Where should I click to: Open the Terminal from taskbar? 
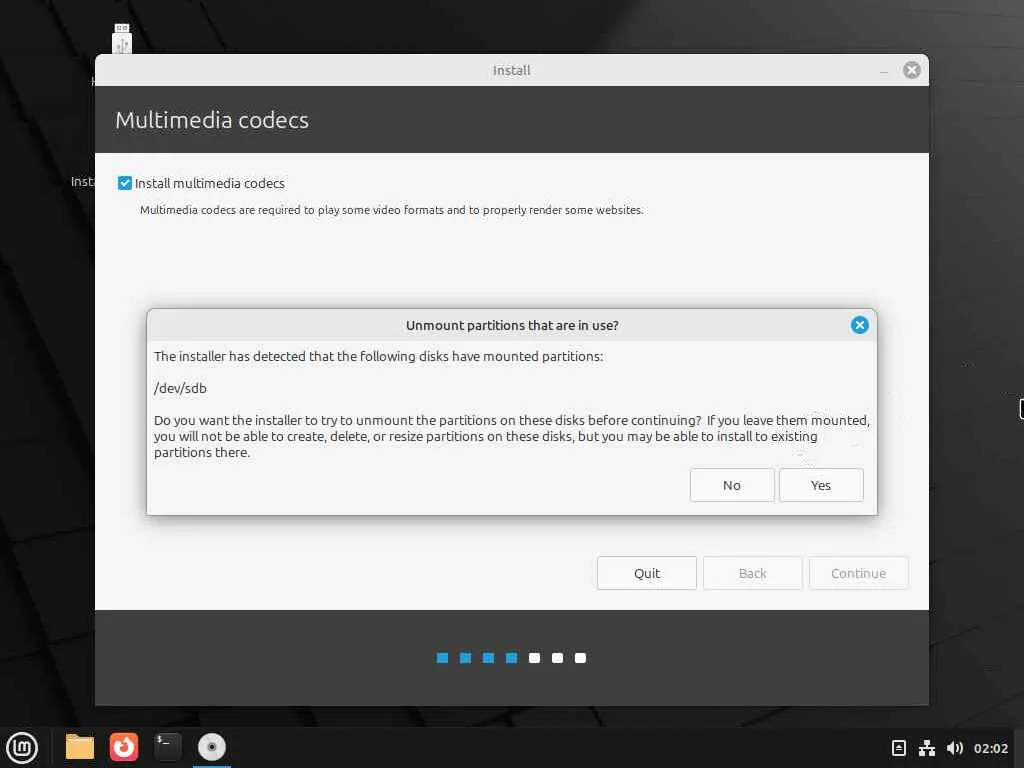[x=167, y=747]
